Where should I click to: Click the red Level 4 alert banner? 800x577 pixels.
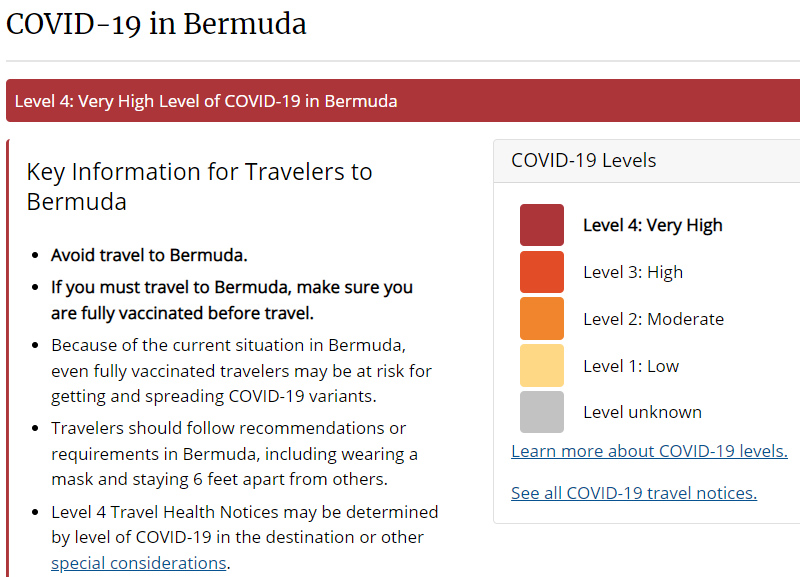[400, 101]
